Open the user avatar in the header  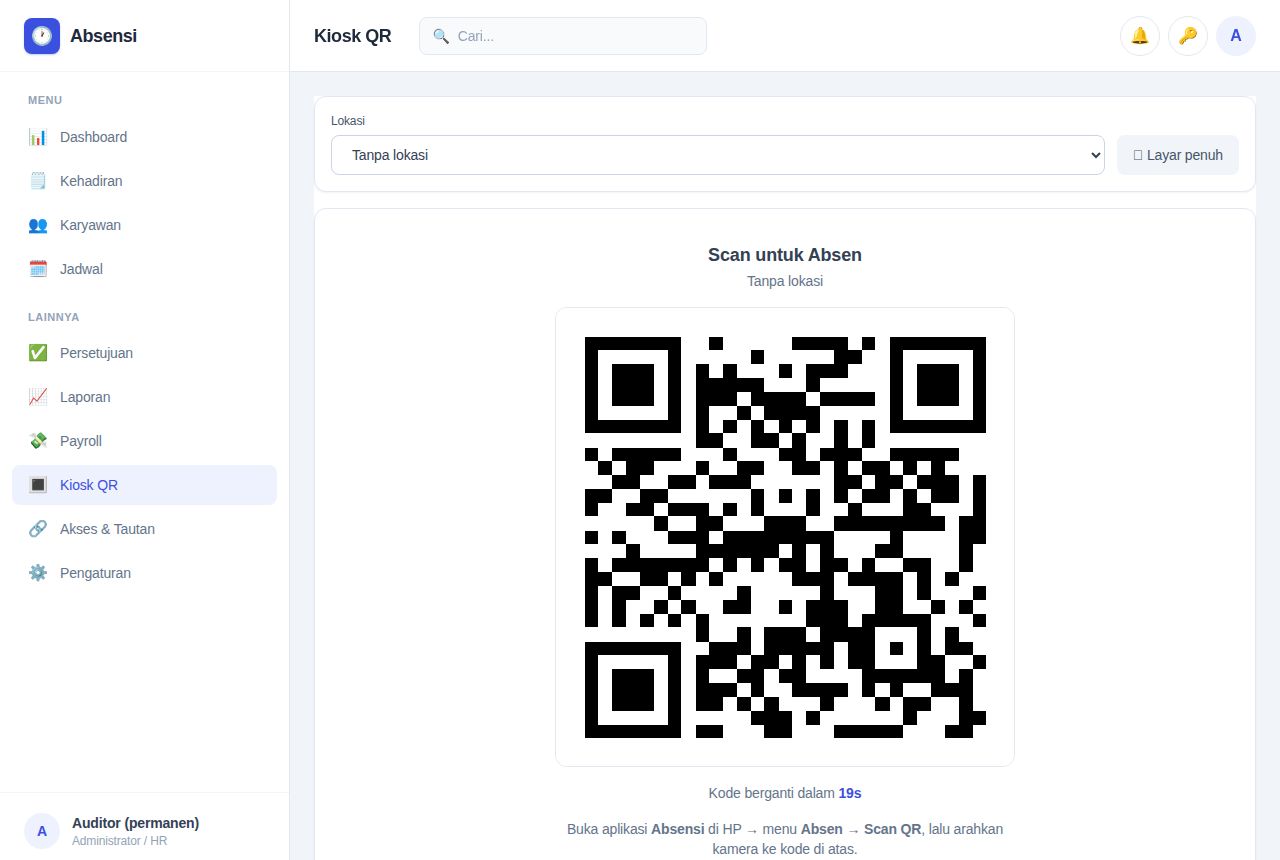pos(1236,36)
